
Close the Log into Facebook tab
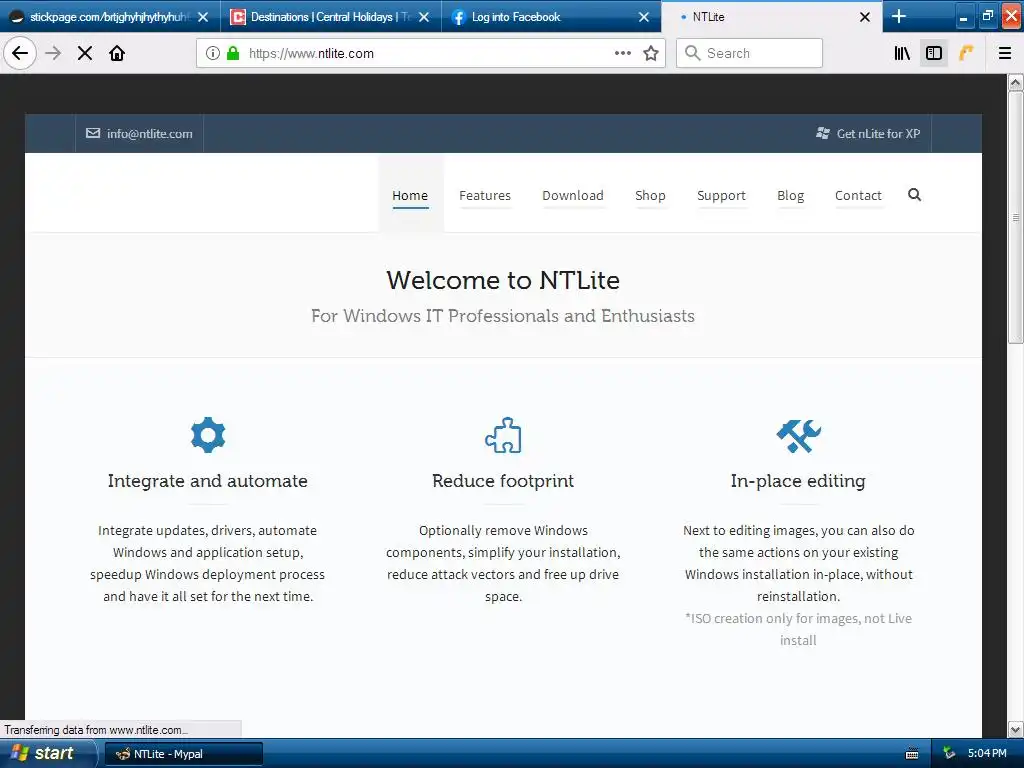pos(644,17)
